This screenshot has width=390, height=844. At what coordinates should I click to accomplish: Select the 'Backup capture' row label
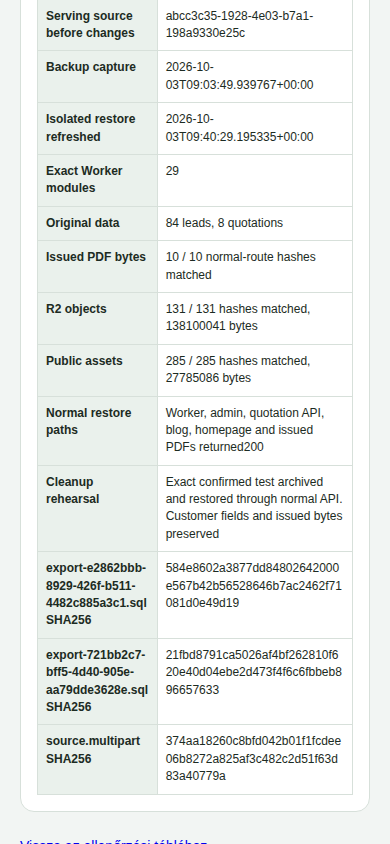91,67
